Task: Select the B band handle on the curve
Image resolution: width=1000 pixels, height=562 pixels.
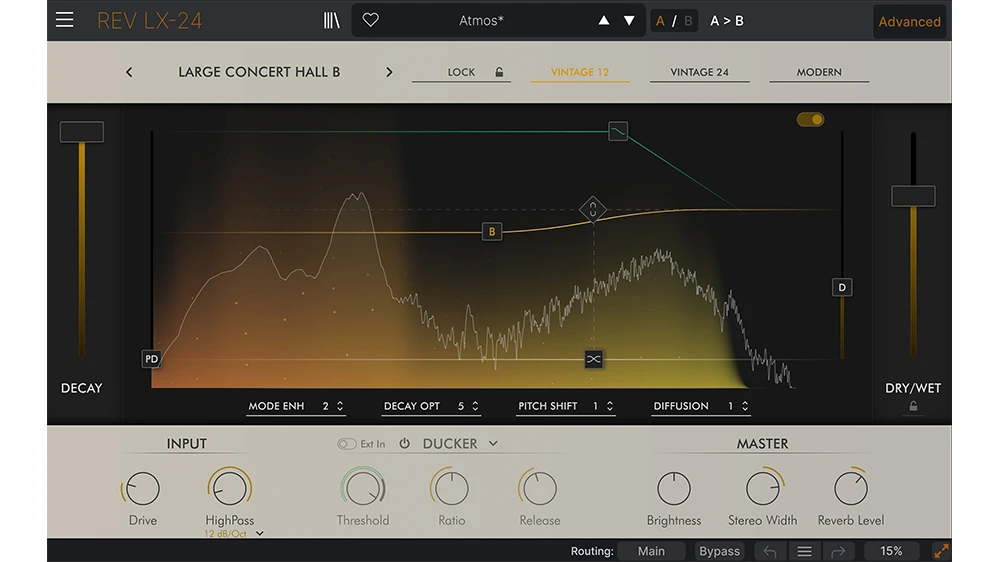Action: coord(491,232)
